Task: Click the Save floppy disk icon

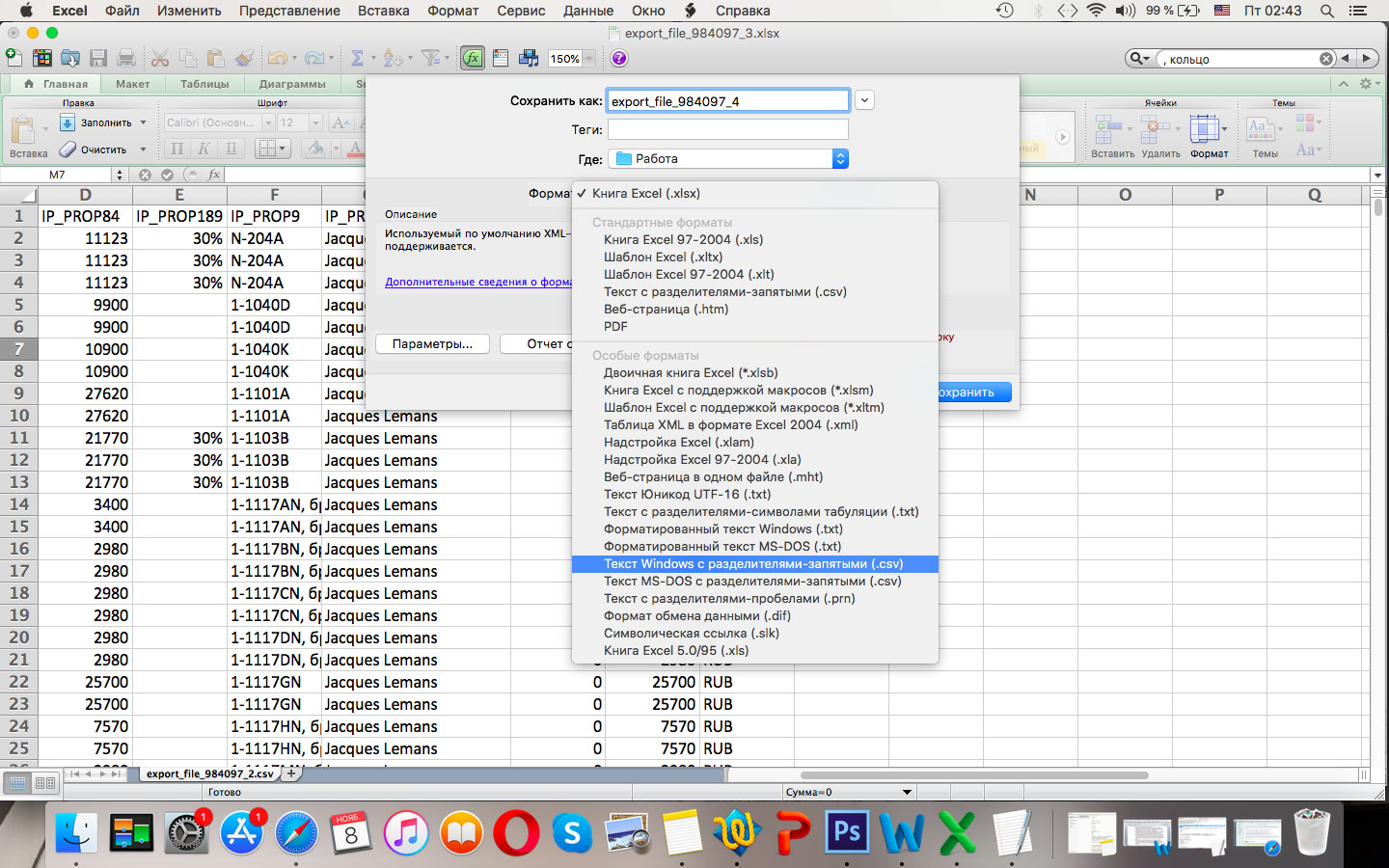Action: pos(98,58)
